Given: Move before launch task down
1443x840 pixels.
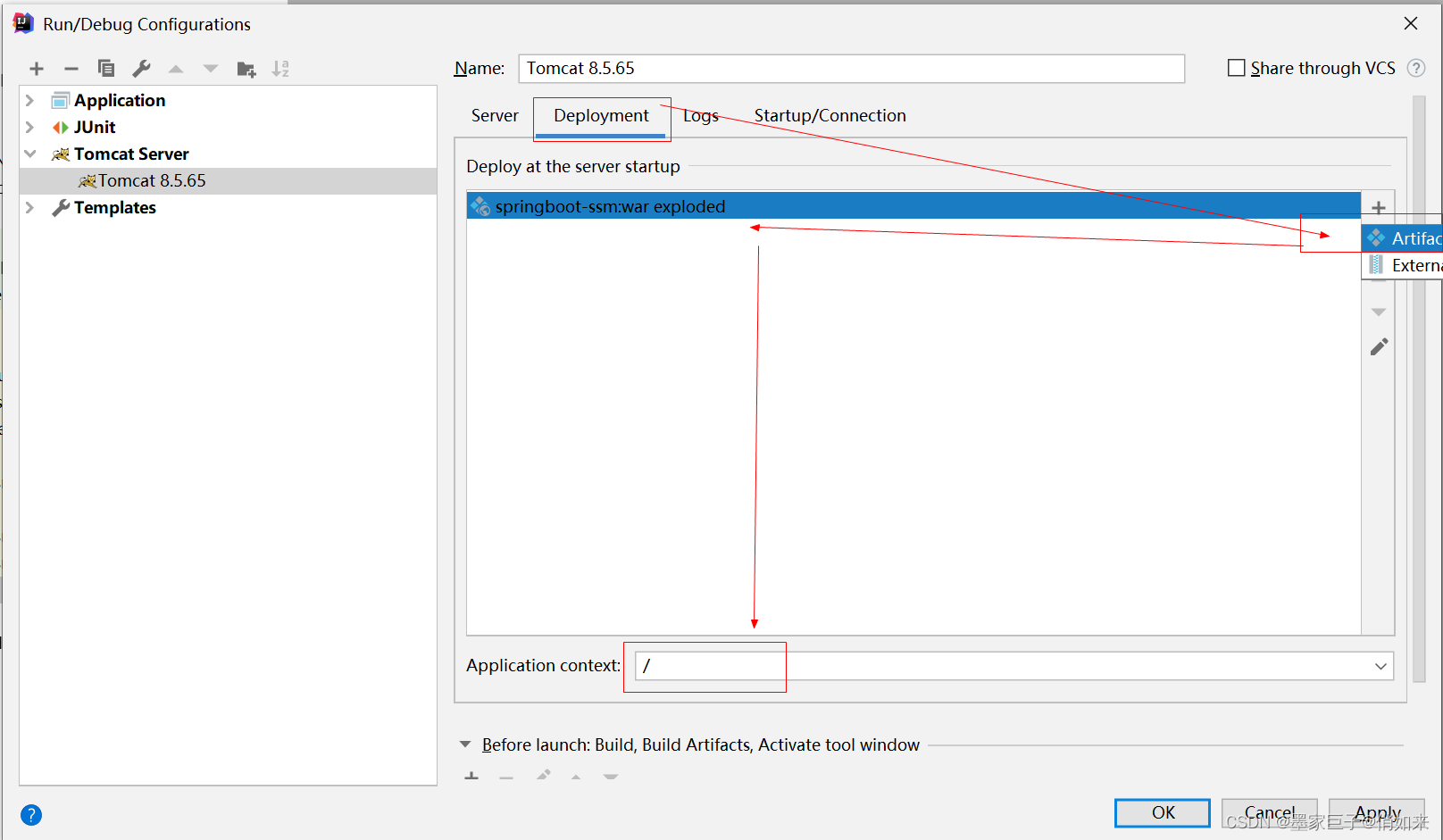Looking at the screenshot, I should click(x=611, y=777).
